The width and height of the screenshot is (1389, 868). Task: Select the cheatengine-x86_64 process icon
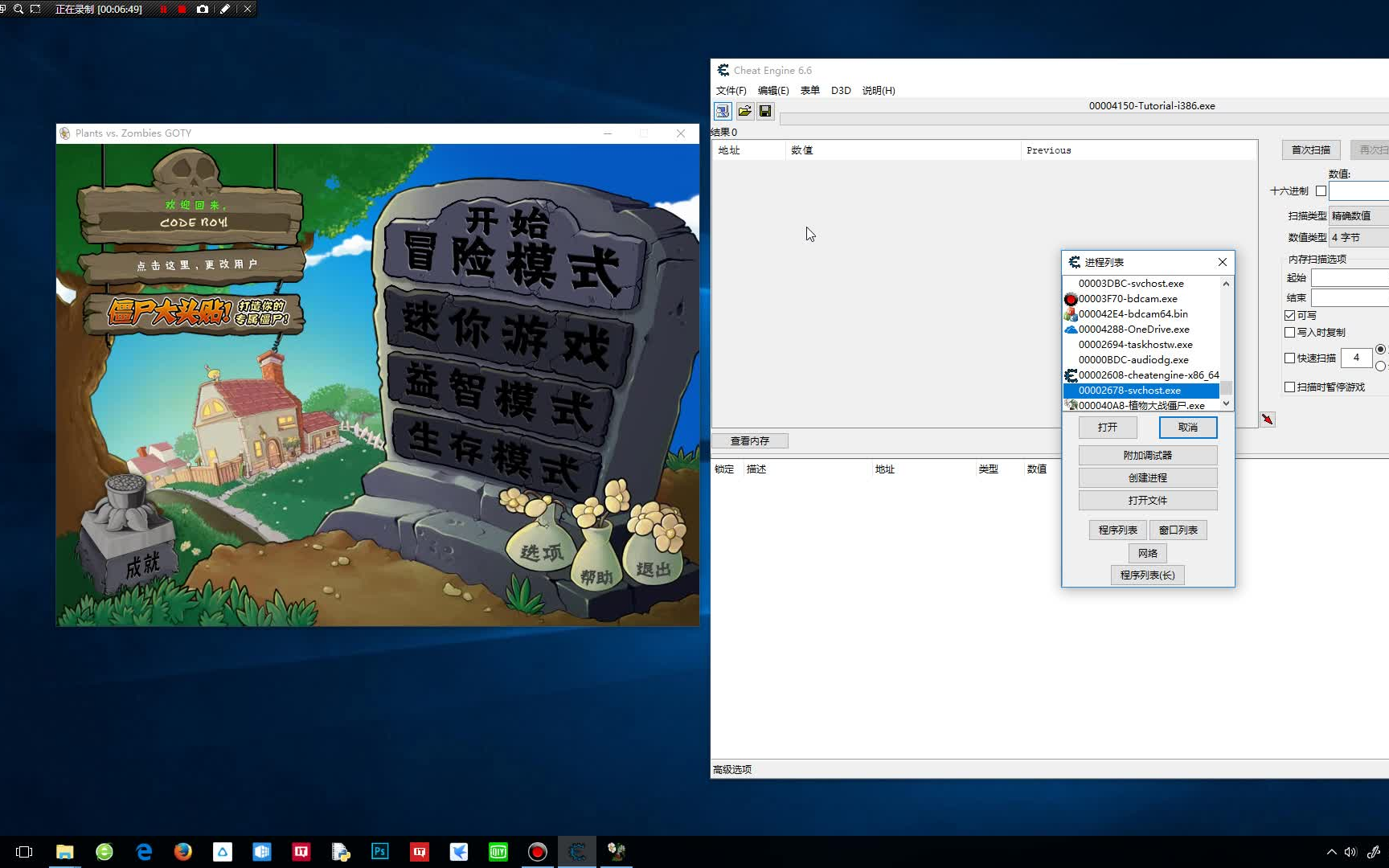click(x=1070, y=375)
